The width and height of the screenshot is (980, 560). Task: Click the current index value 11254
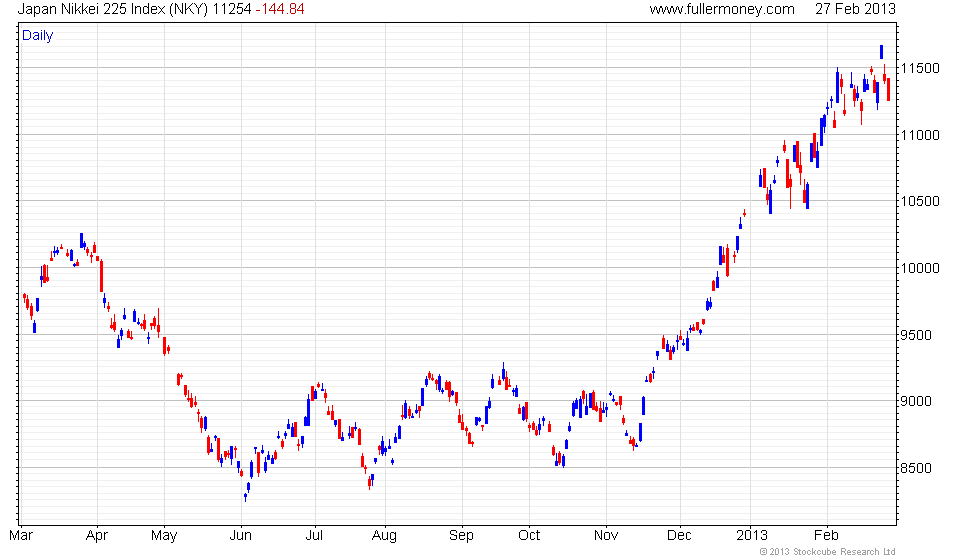[x=232, y=9]
